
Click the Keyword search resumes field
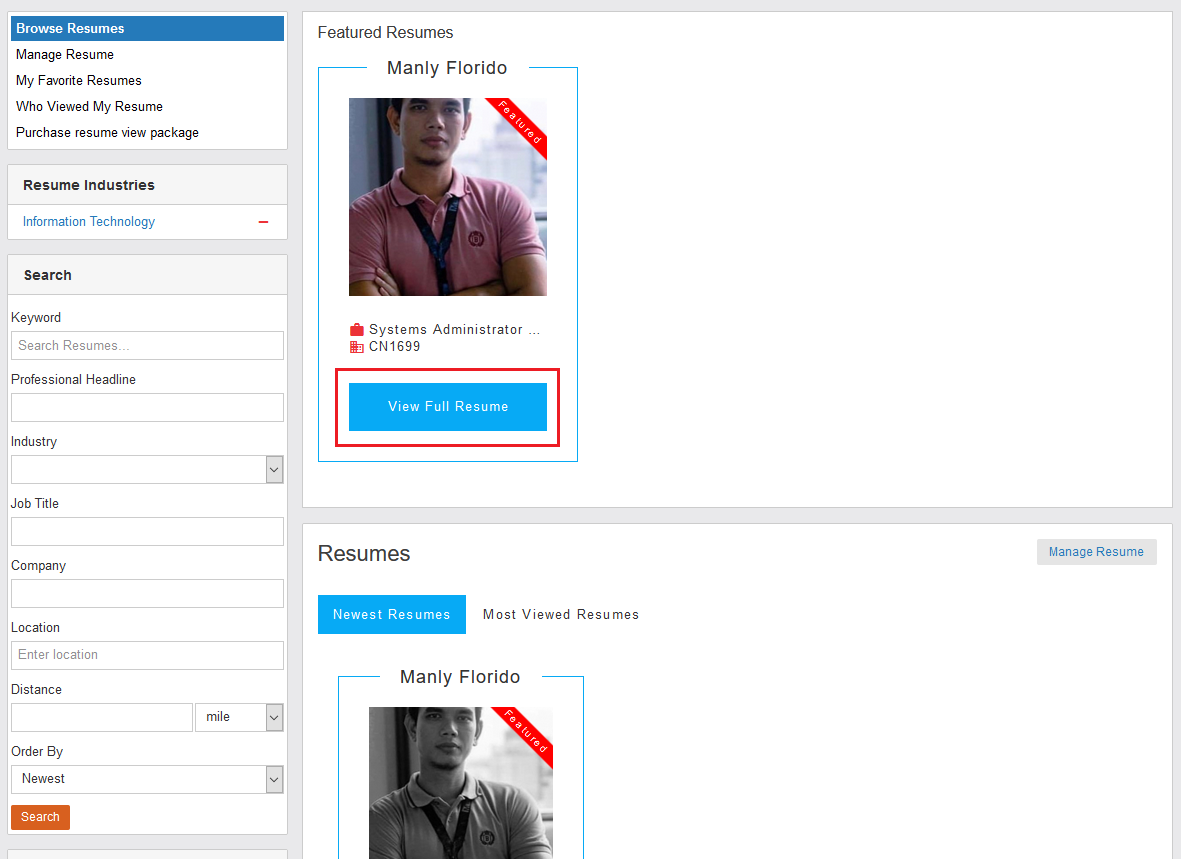(147, 346)
